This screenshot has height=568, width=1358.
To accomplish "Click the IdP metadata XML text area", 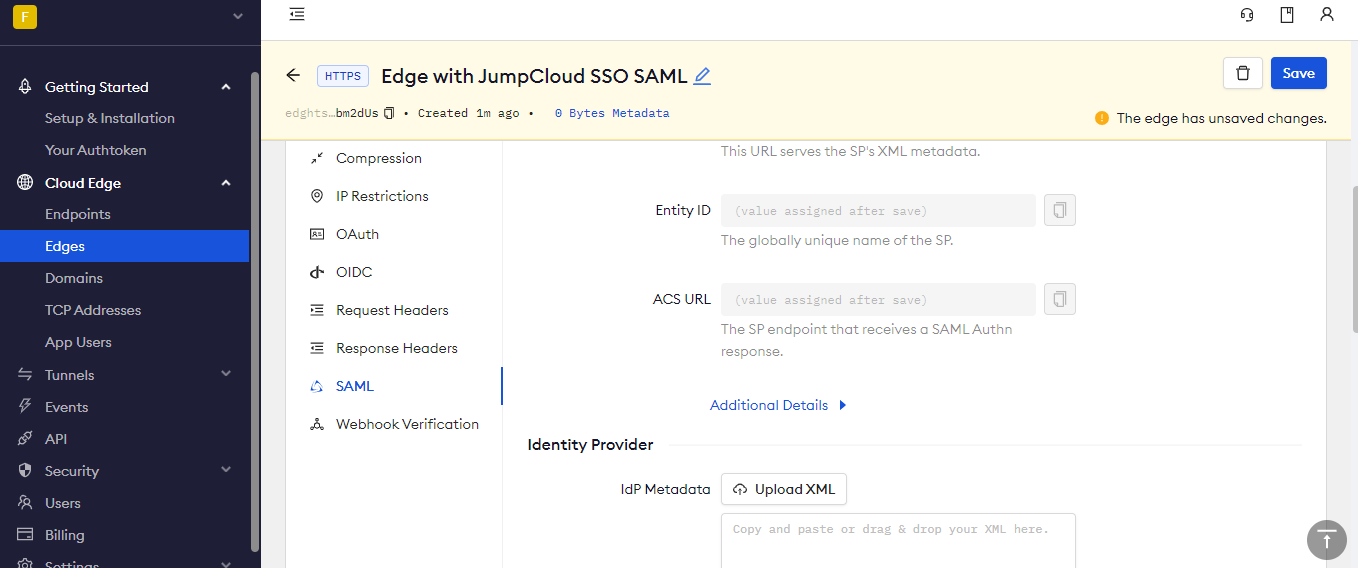I will click(x=898, y=540).
